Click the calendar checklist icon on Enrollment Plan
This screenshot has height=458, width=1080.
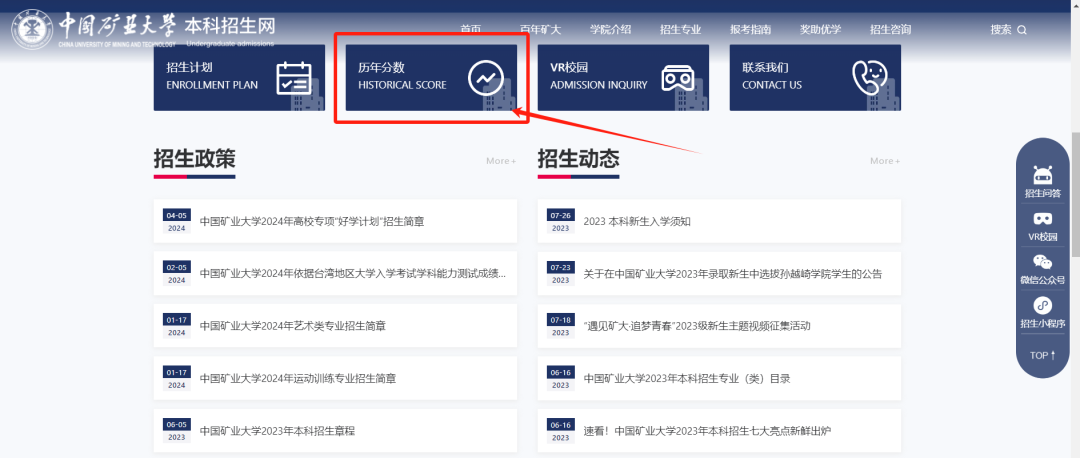click(294, 78)
